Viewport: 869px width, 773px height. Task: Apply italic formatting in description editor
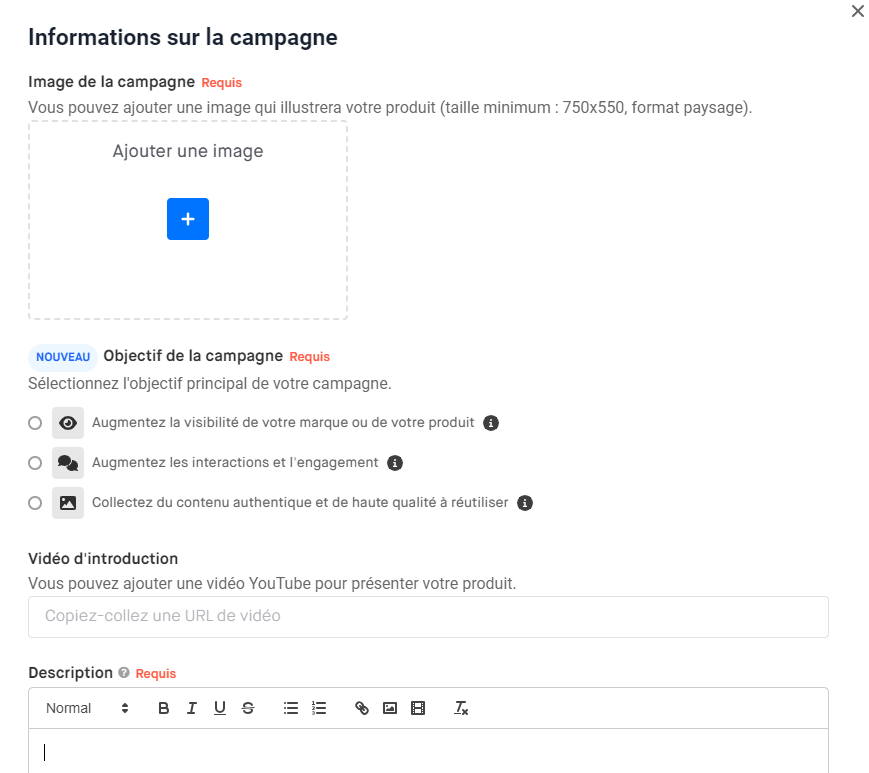tap(192, 708)
